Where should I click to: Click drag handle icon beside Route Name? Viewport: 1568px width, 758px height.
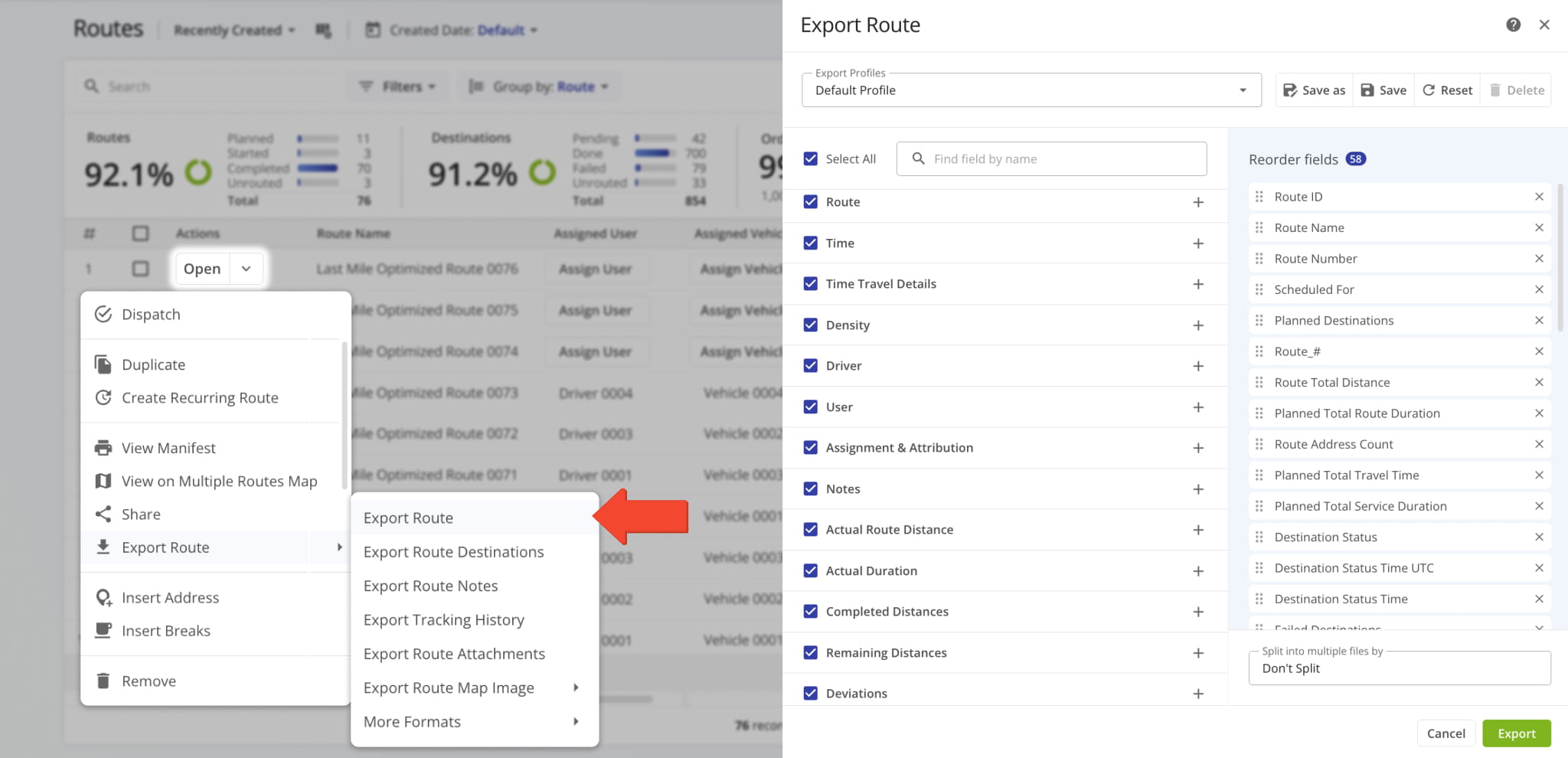point(1259,227)
